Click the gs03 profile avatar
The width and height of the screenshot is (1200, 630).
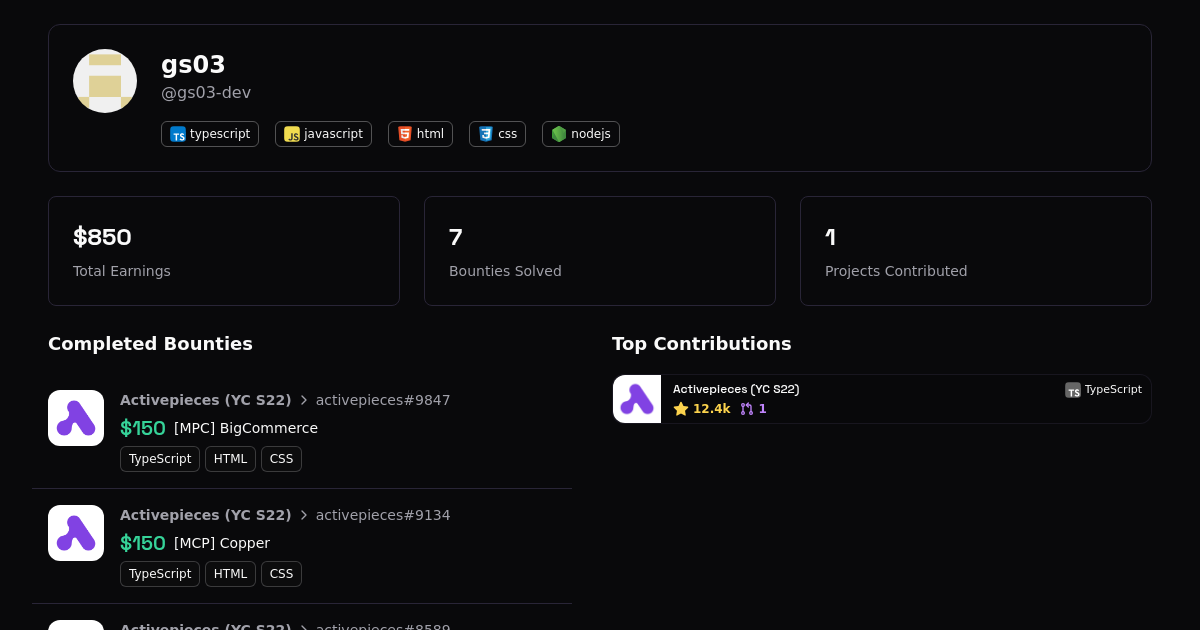105,81
